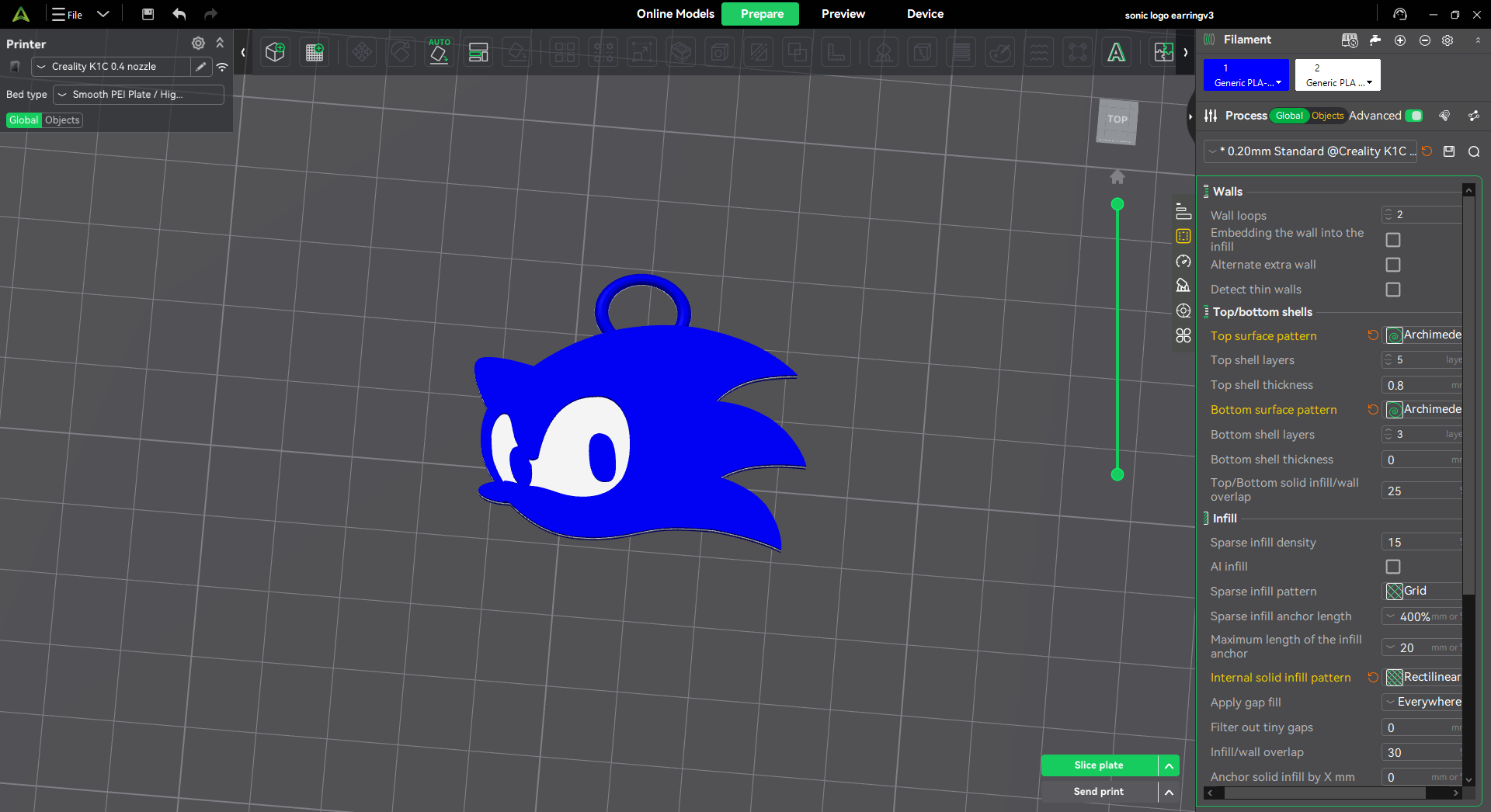Open the printer preset dropdown
Viewport: 1491px width, 812px height.
[110, 67]
